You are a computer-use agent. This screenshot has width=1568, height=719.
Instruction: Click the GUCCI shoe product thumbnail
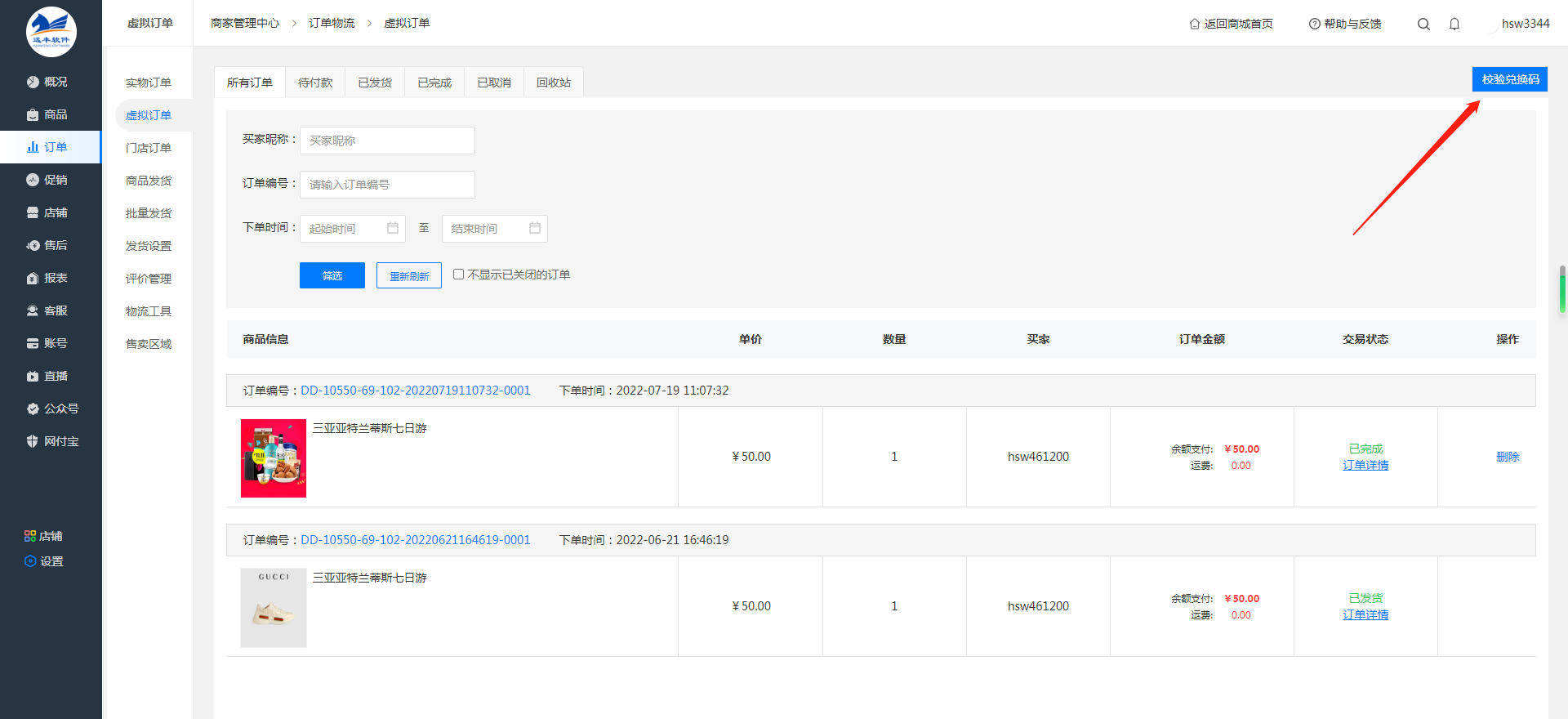coord(274,608)
